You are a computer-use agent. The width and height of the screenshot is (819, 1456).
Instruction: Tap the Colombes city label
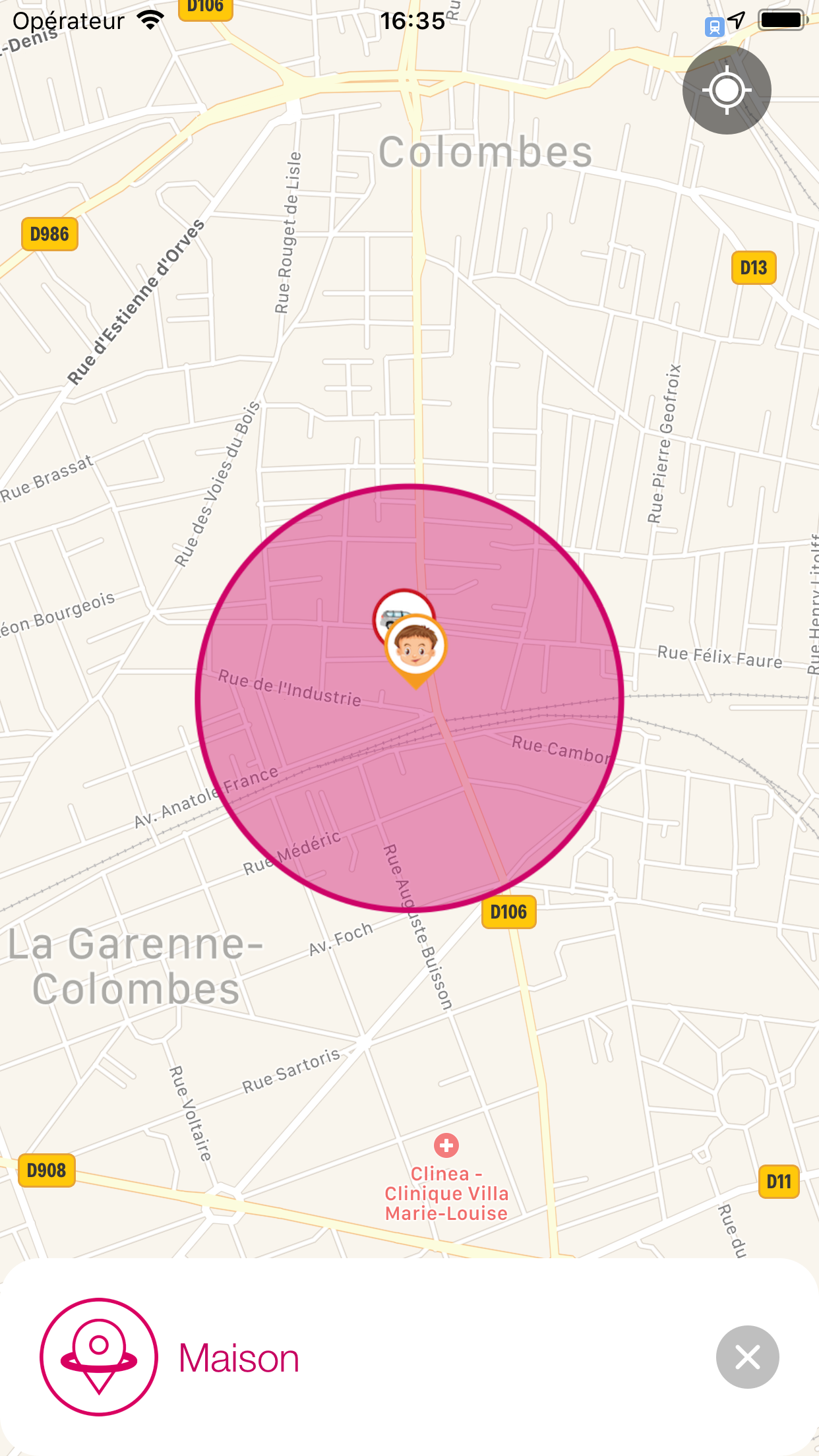tap(485, 152)
